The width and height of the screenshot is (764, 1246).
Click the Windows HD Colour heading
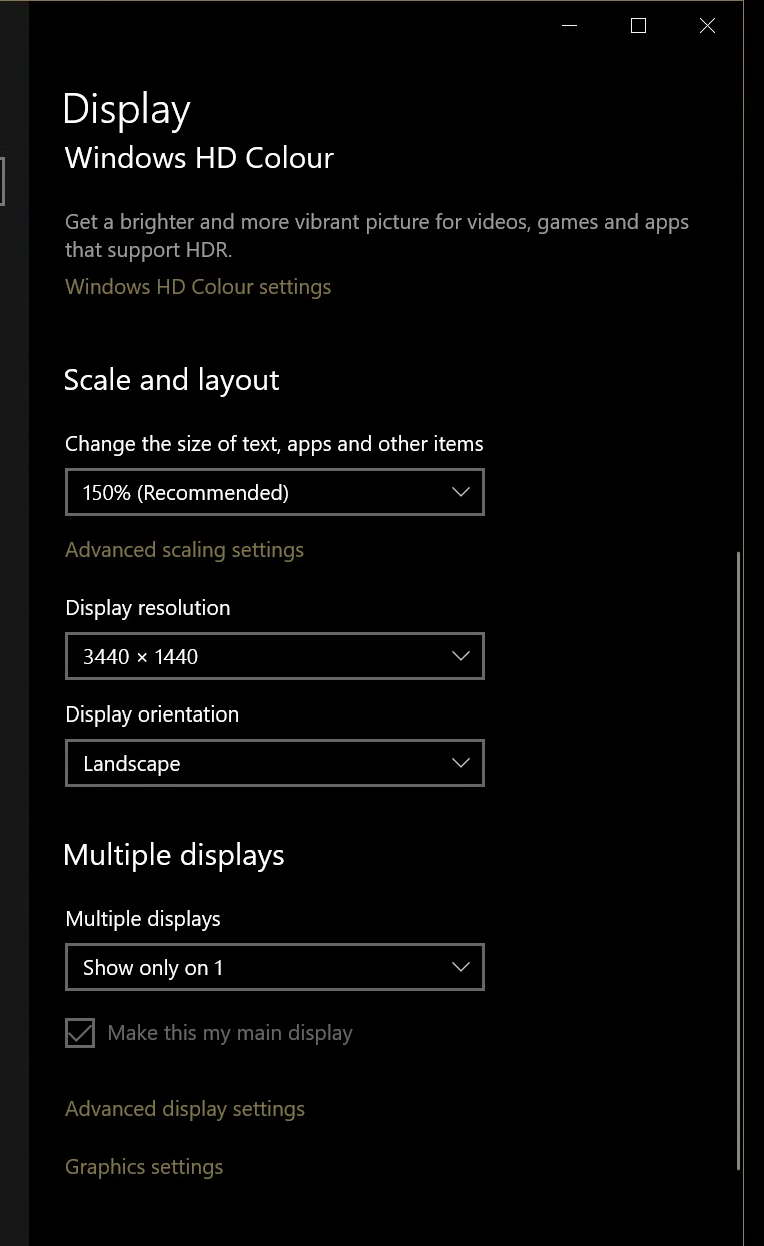[x=199, y=158]
